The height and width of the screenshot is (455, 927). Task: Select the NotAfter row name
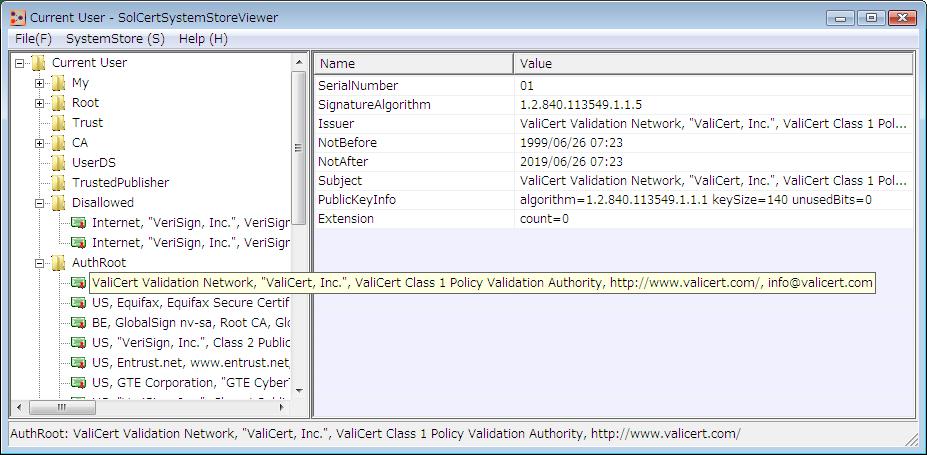(343, 162)
